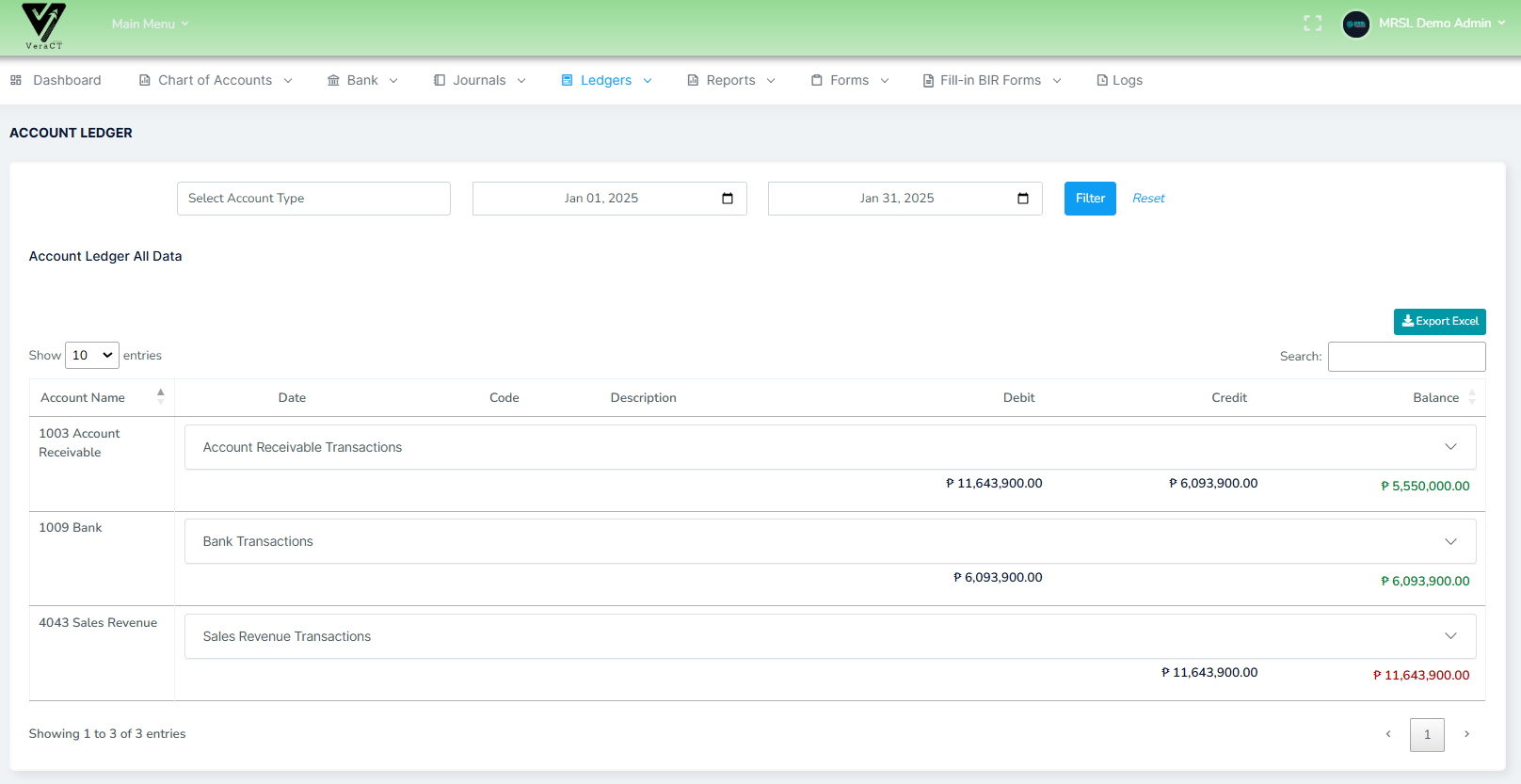Screen dimensions: 1521x784
Task: Open Chart of Accounts menu
Action: (x=216, y=81)
